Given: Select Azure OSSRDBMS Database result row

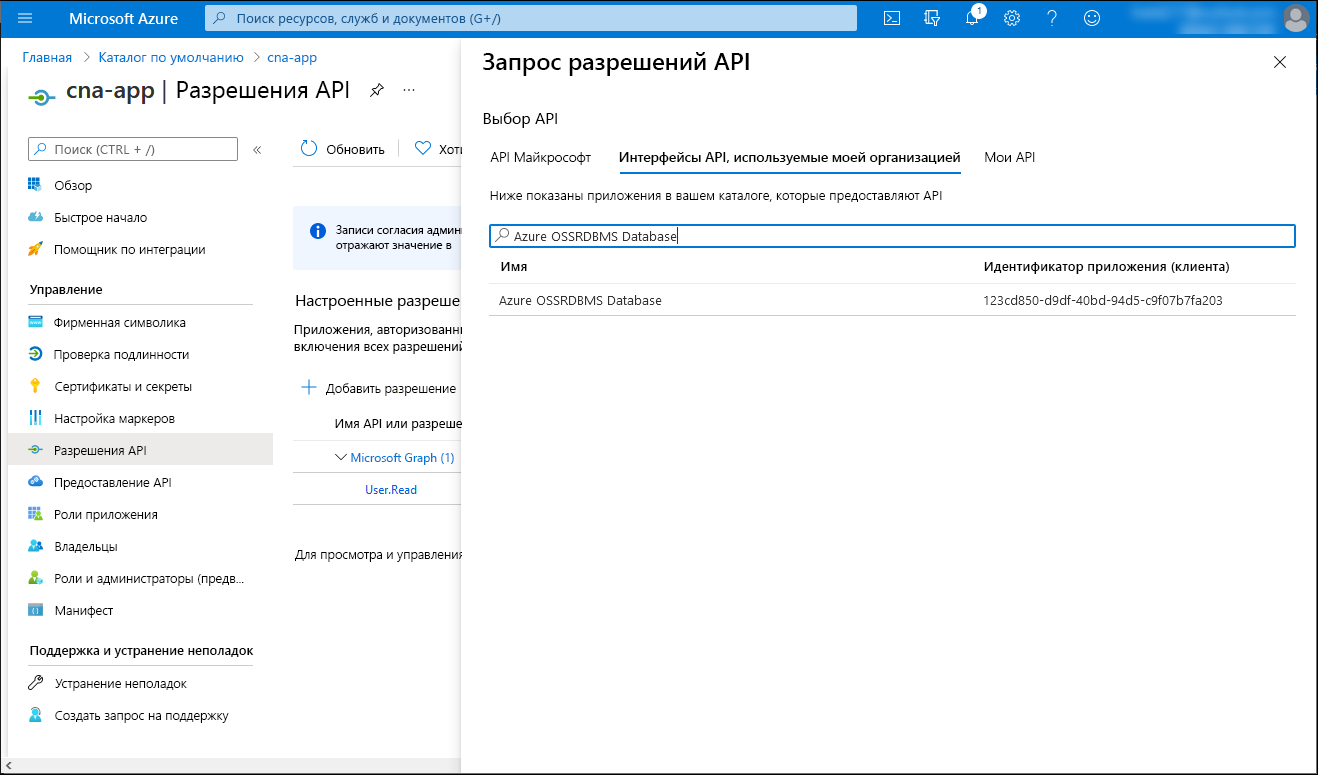Looking at the screenshot, I should [892, 300].
